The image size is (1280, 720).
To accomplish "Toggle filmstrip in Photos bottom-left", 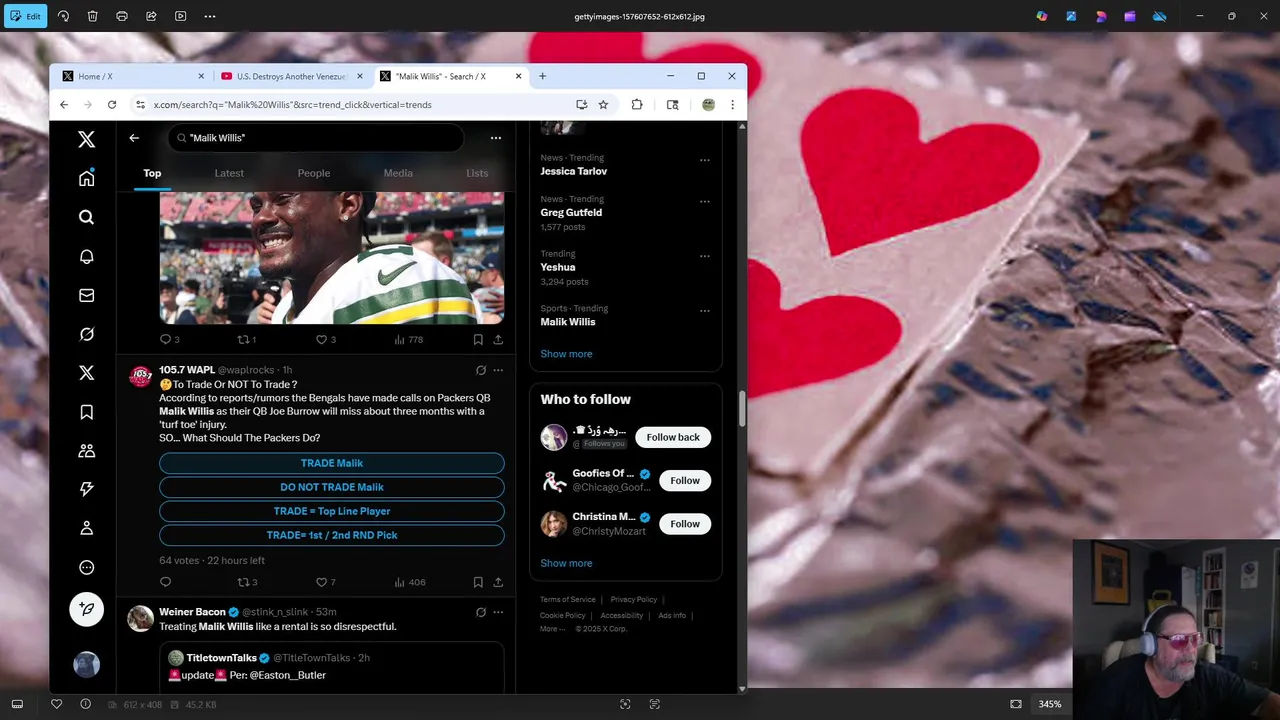I will (x=17, y=704).
